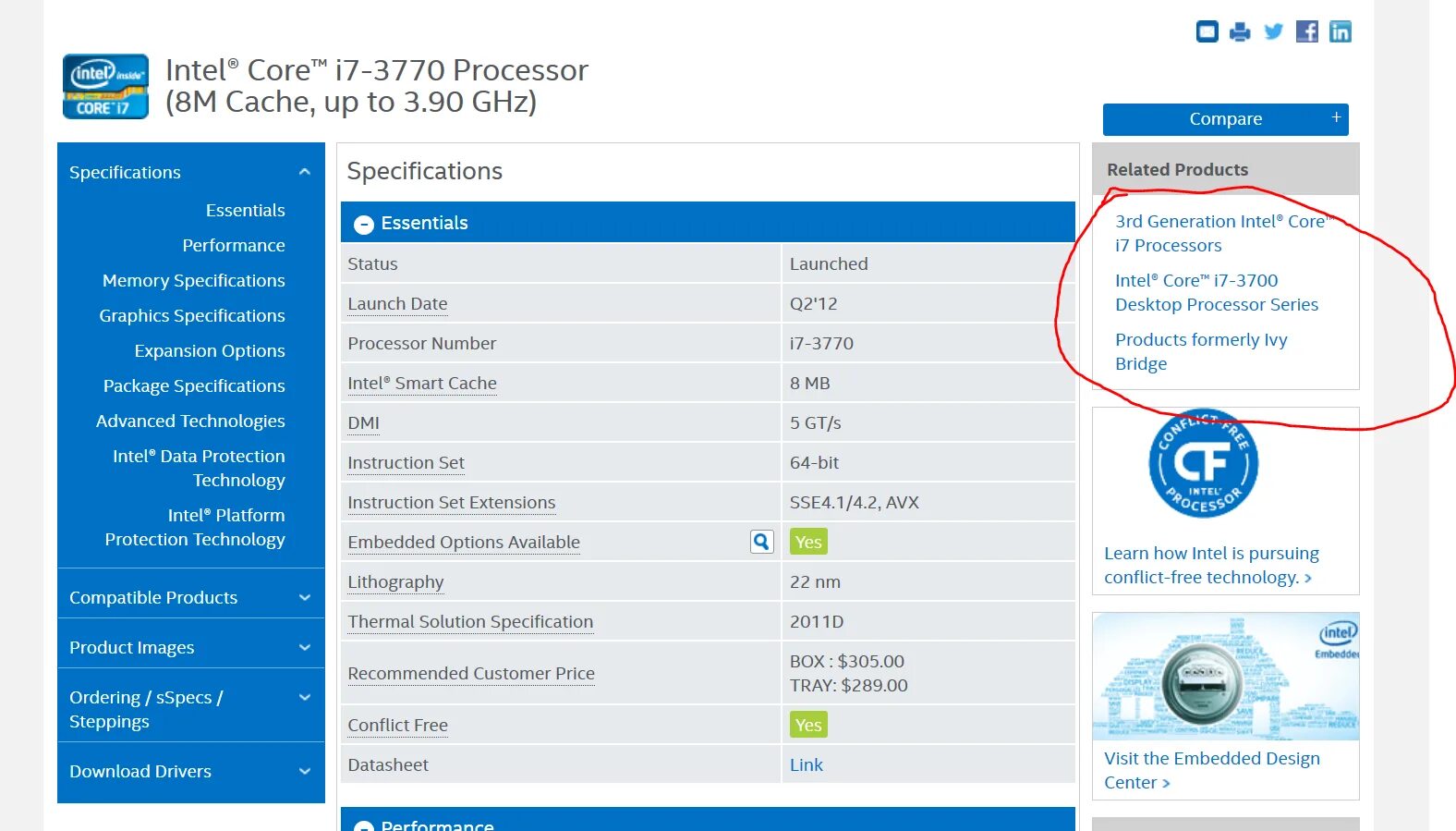Toggle the Performance section header
1456x831 pixels.
(x=708, y=819)
